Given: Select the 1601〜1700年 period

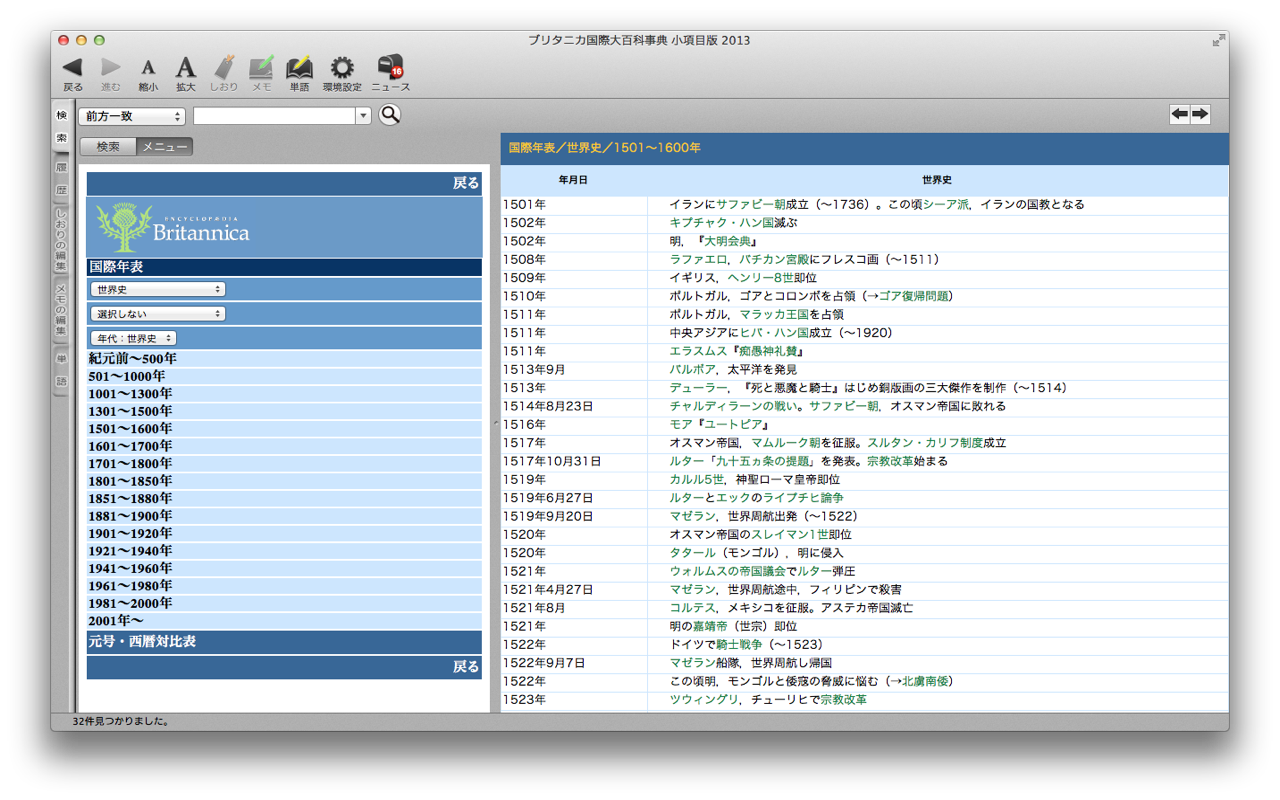Looking at the screenshot, I should (x=130, y=446).
